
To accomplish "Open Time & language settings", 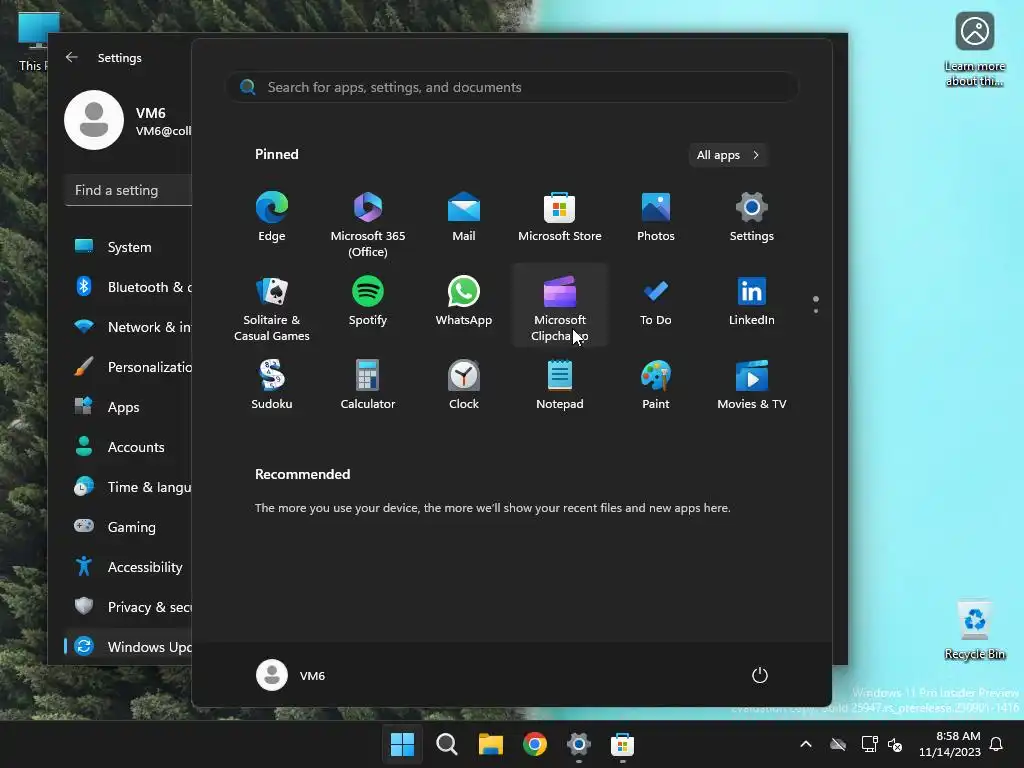I will click(x=129, y=487).
